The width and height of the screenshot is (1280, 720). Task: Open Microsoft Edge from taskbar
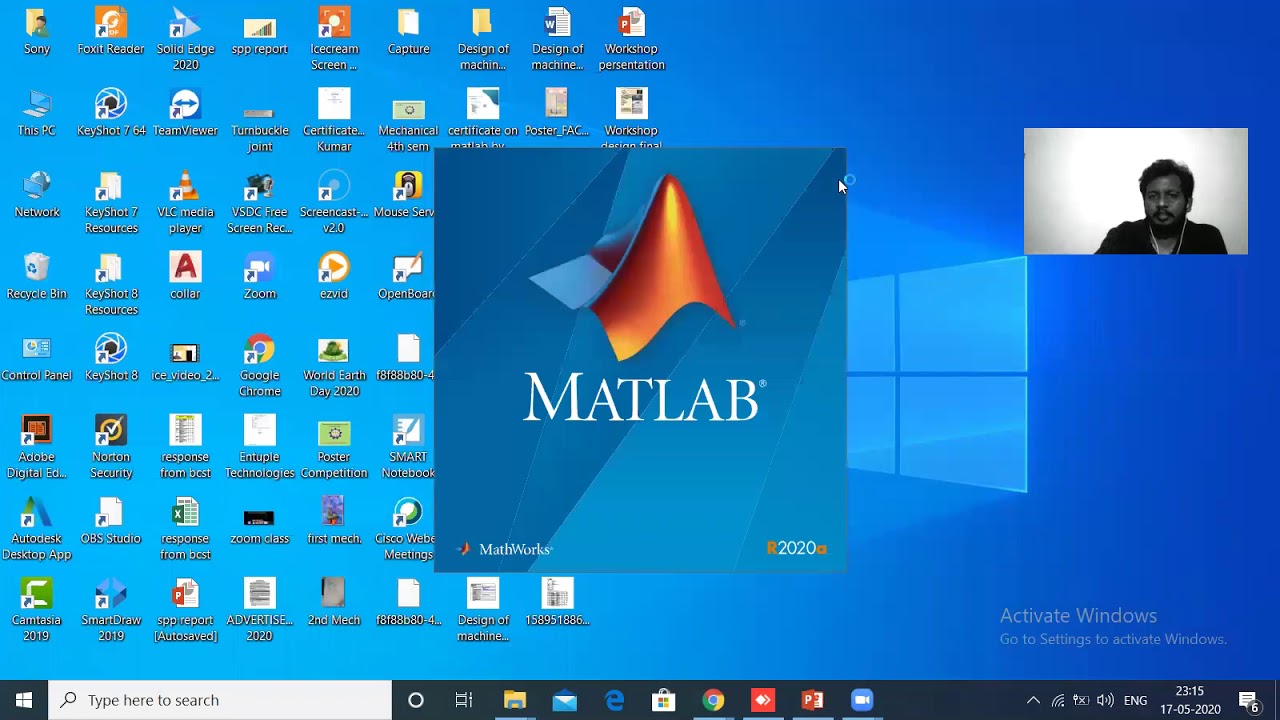point(614,700)
